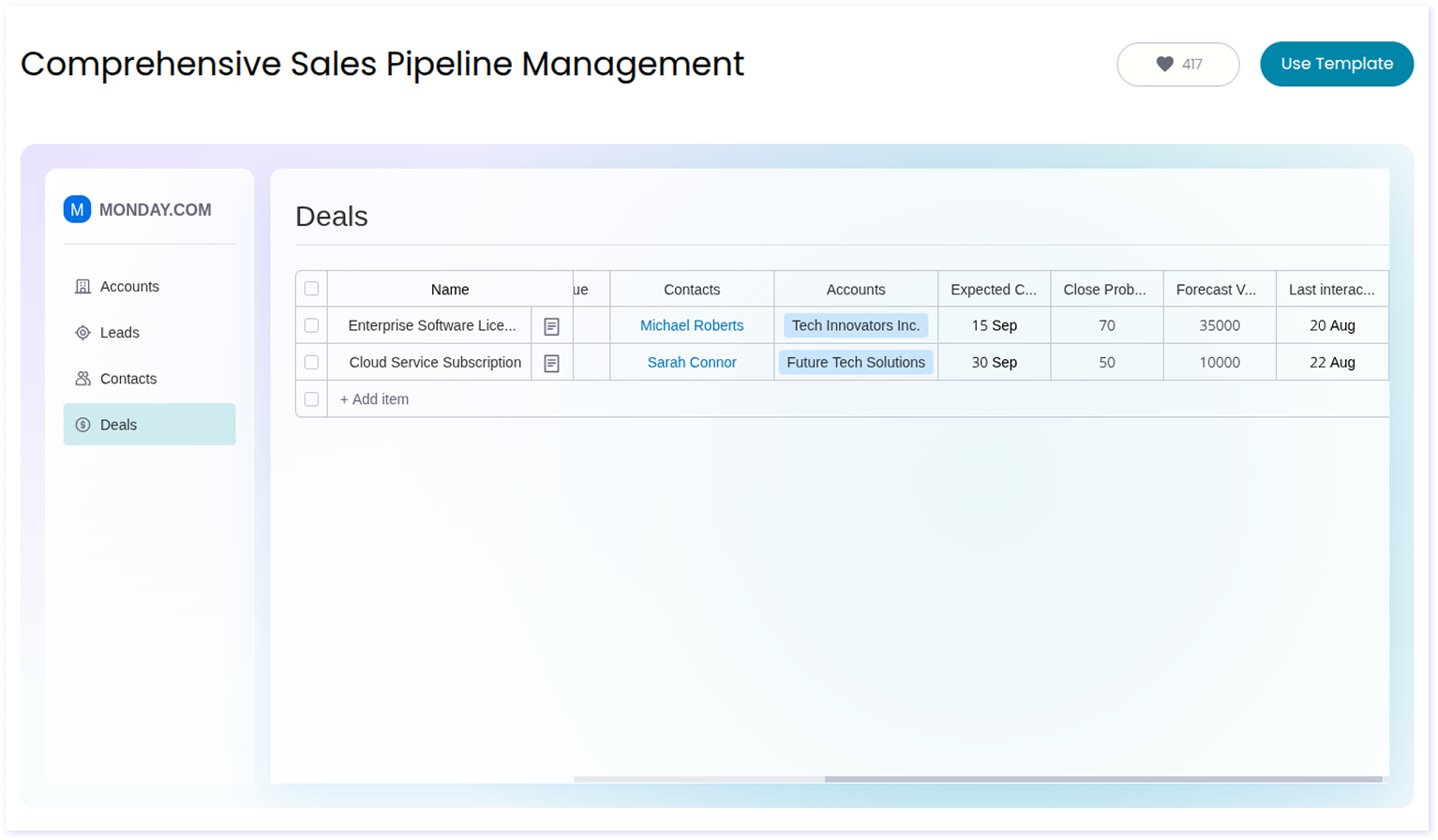Click + Add item to add a row
Image resolution: width=1438 pixels, height=840 pixels.
(374, 399)
